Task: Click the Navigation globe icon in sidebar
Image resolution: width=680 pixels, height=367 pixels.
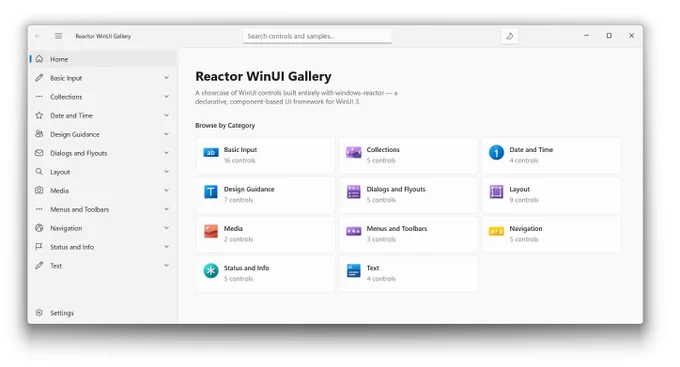Action: 39,228
